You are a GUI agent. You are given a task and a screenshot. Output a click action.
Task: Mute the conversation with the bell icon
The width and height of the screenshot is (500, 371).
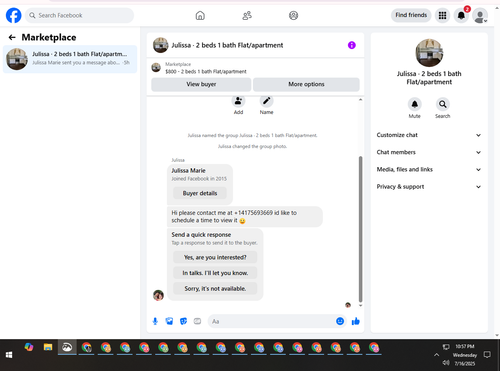[415, 104]
